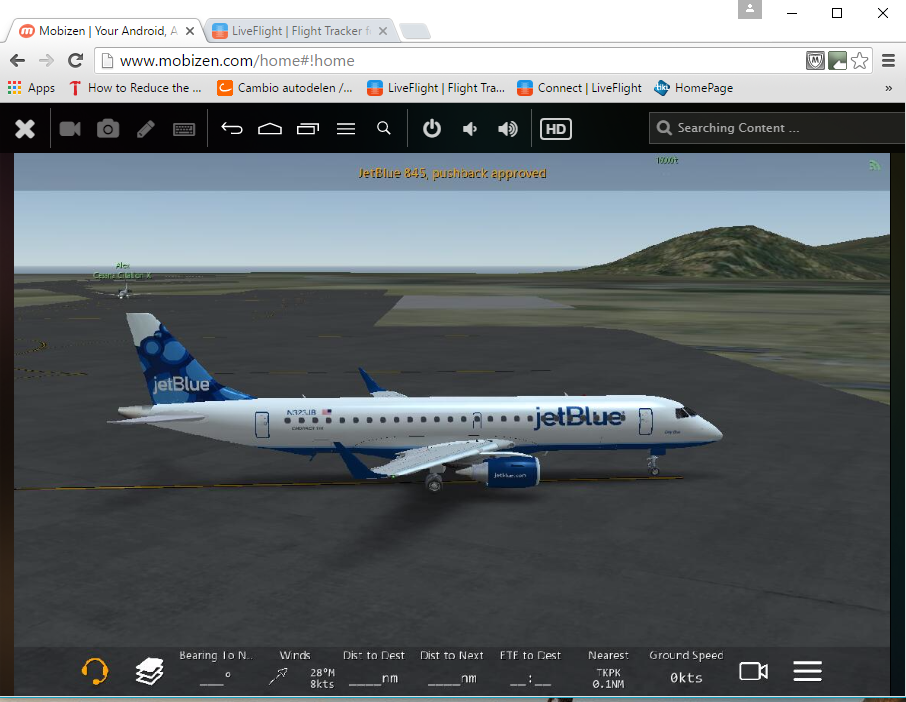Switch camera view with simulator camera icon
This screenshot has width=906, height=702.
click(753, 671)
